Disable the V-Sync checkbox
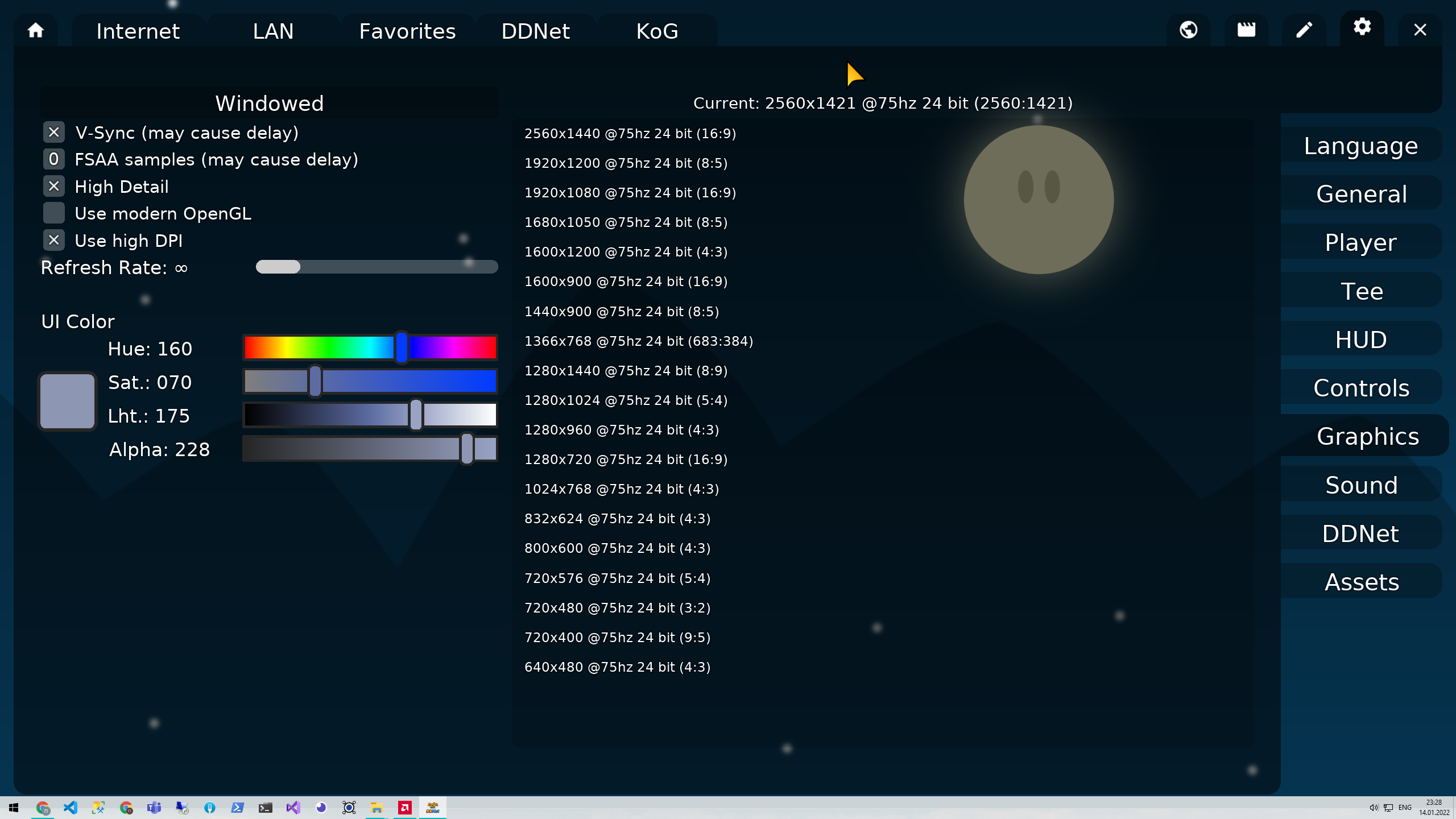 53,132
